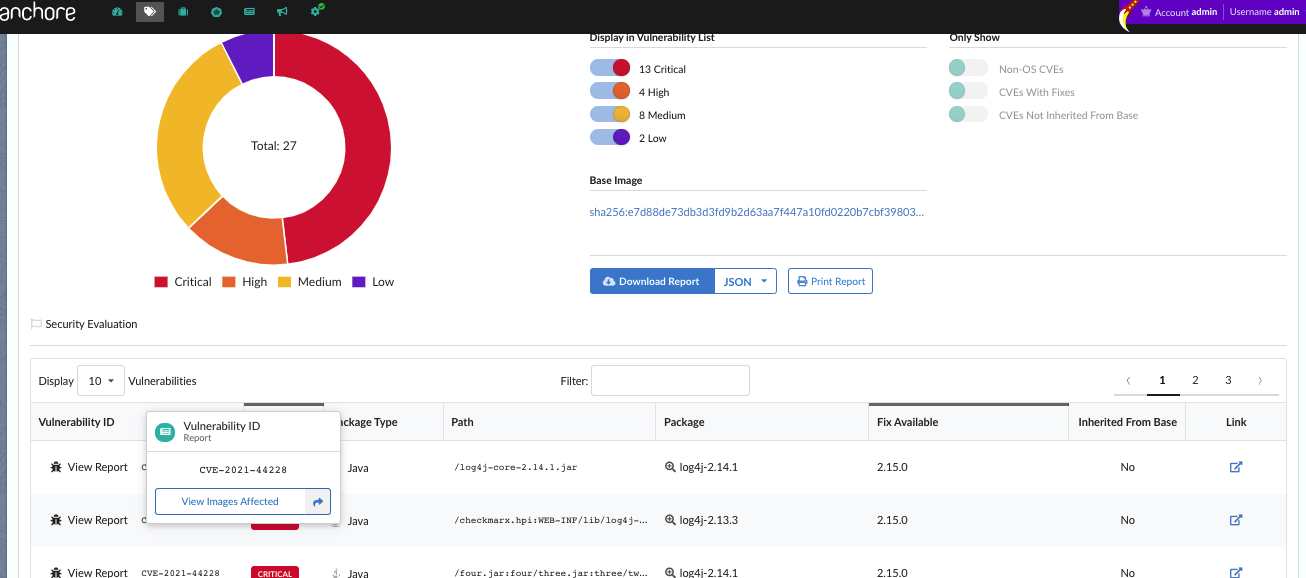Click the magnifier icon beside log4j-2.13.3 package
This screenshot has width=1306, height=578.
coord(670,520)
